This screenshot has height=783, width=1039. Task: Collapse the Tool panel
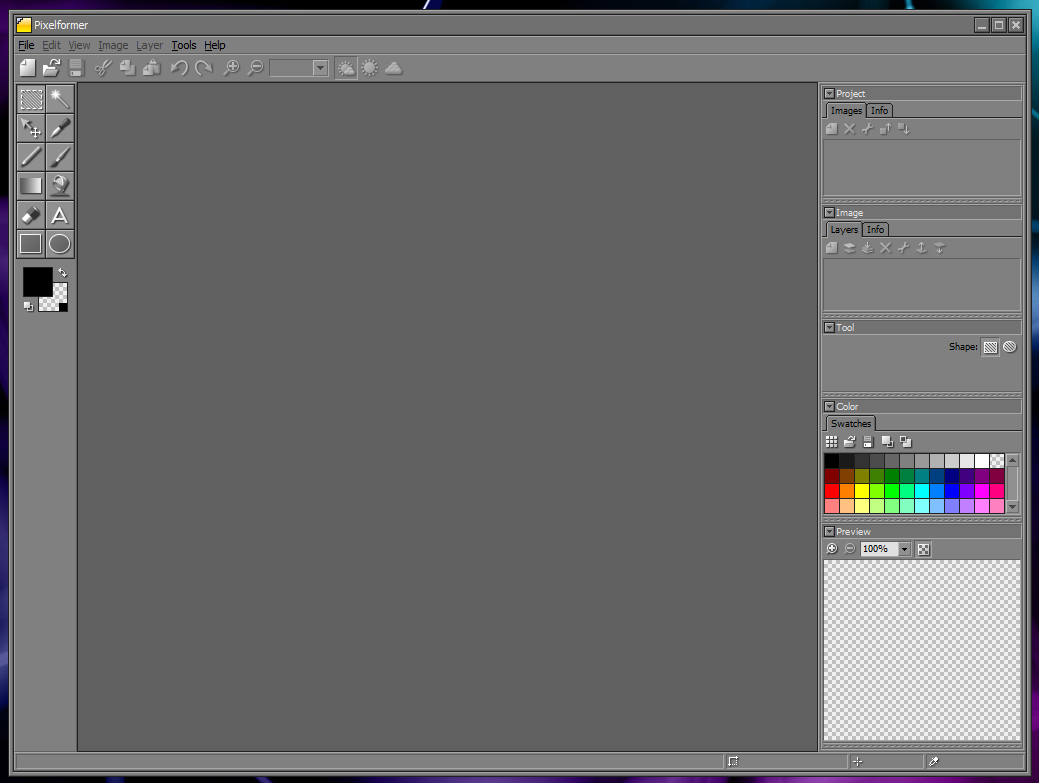point(829,327)
